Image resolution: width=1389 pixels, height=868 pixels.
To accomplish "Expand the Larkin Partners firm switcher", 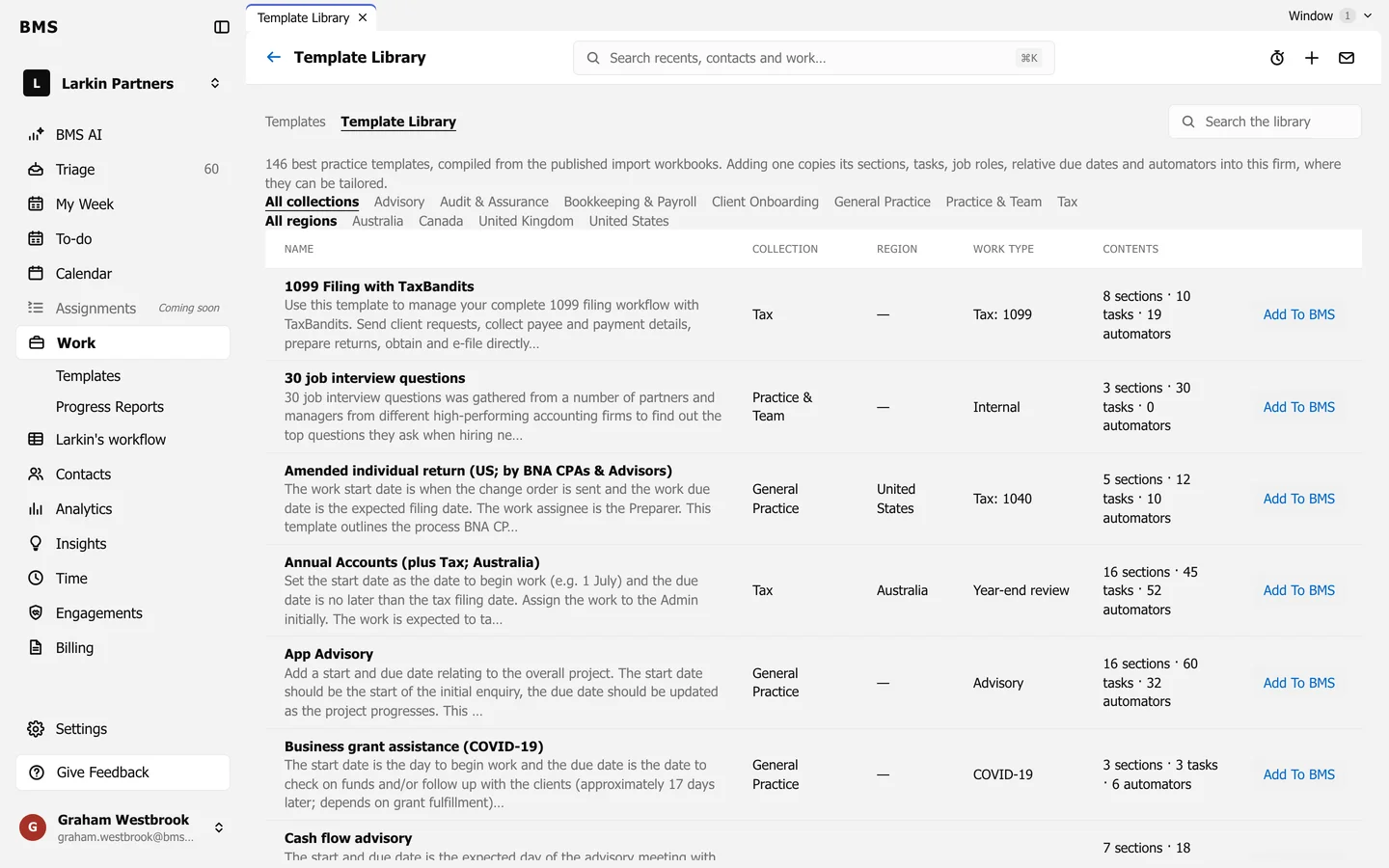I will tap(215, 84).
